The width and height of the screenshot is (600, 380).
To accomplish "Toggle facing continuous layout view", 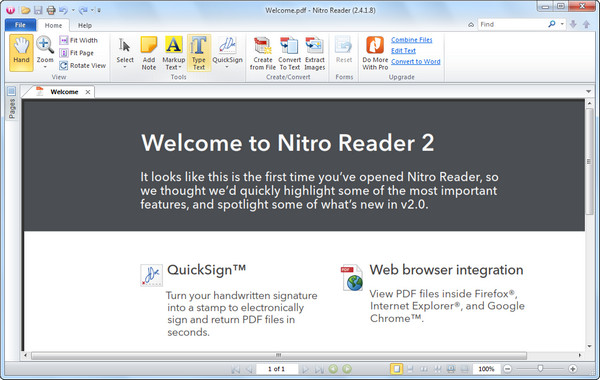I will pos(437,369).
